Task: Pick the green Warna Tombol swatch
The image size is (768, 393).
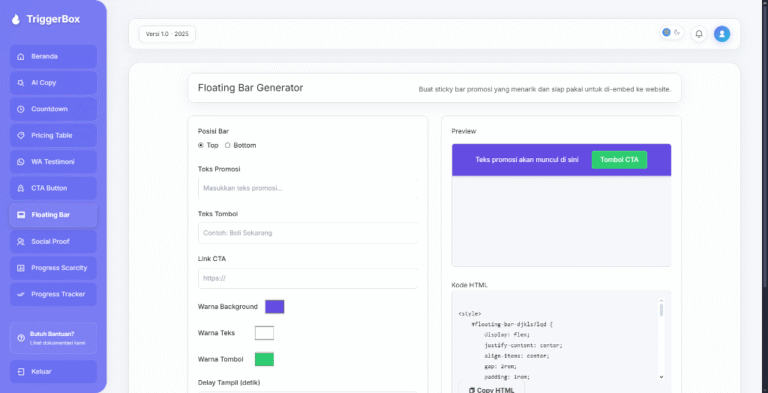Action: 264,359
